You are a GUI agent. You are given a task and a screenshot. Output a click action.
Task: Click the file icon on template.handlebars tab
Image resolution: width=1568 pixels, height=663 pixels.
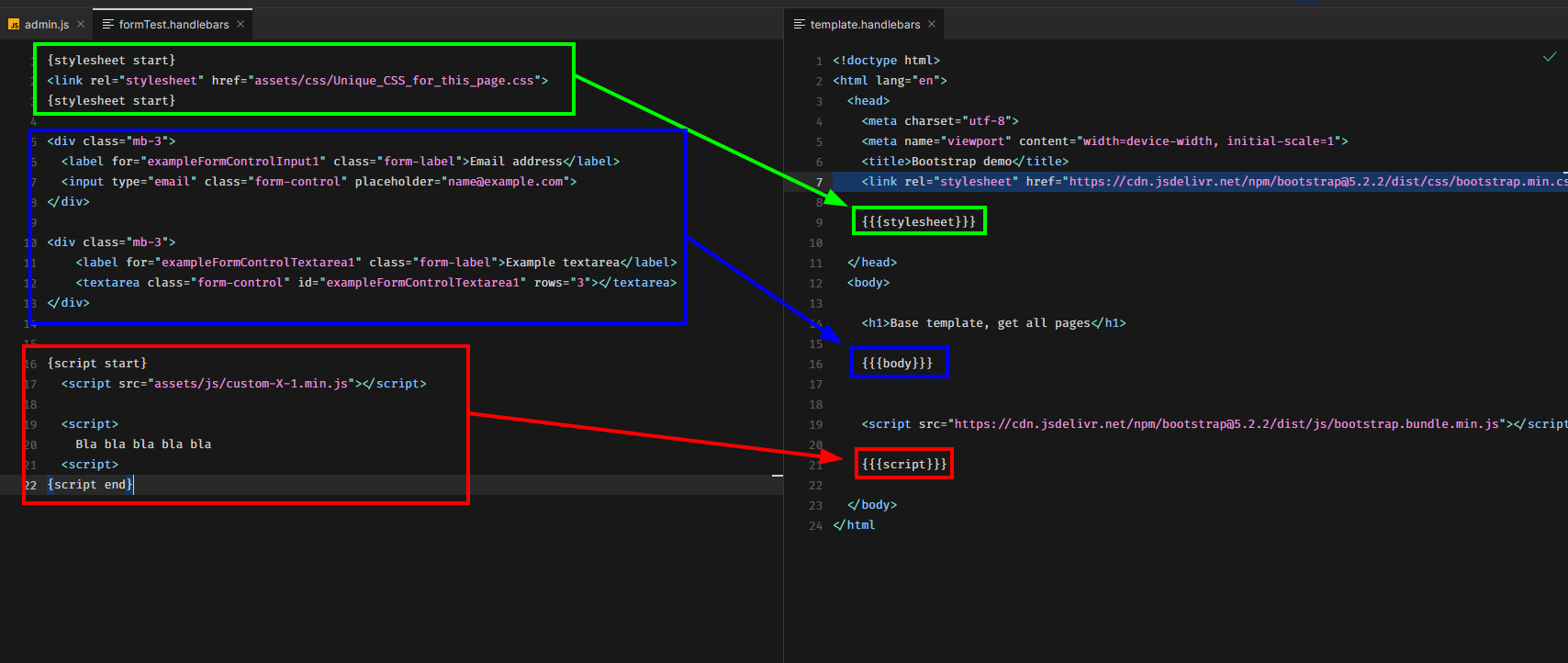click(800, 24)
